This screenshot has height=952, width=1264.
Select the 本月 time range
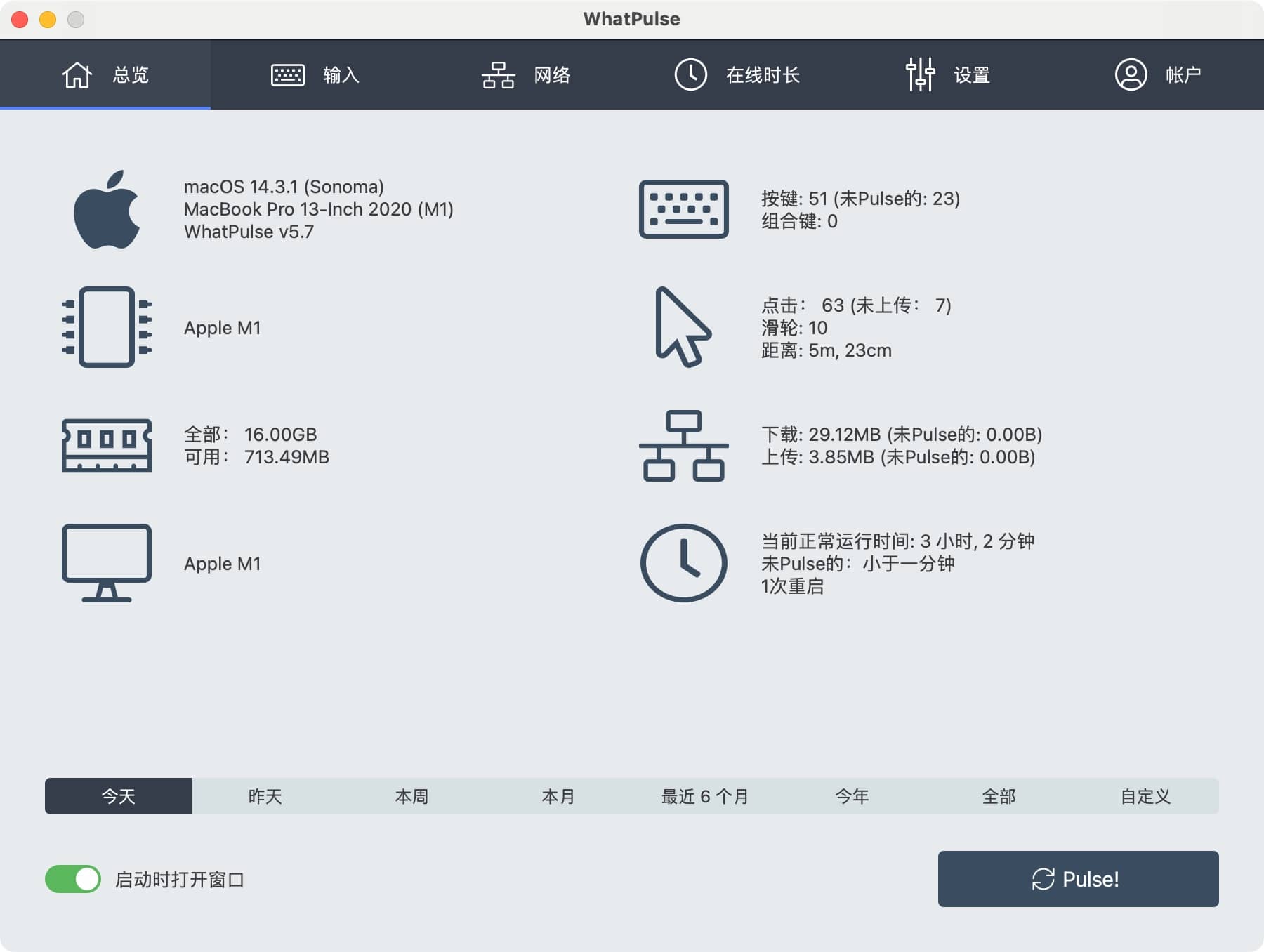(x=559, y=796)
